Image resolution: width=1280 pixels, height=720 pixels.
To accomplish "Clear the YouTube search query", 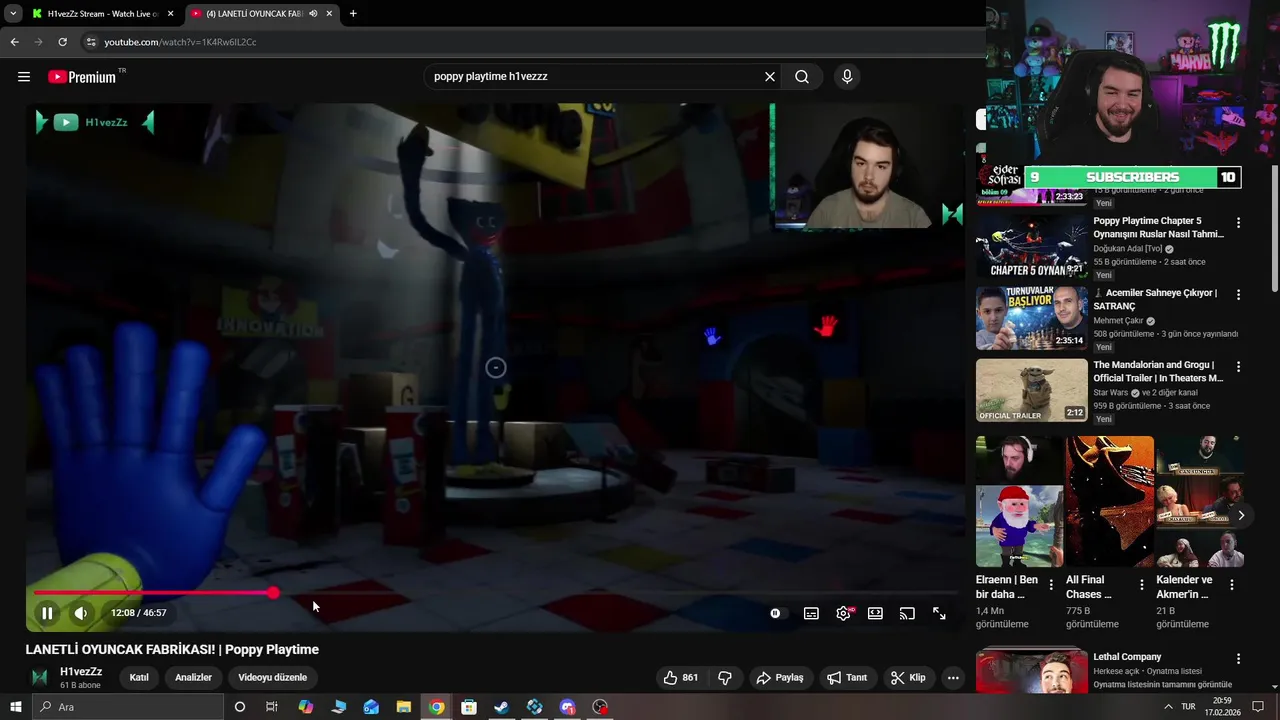I will tap(770, 77).
